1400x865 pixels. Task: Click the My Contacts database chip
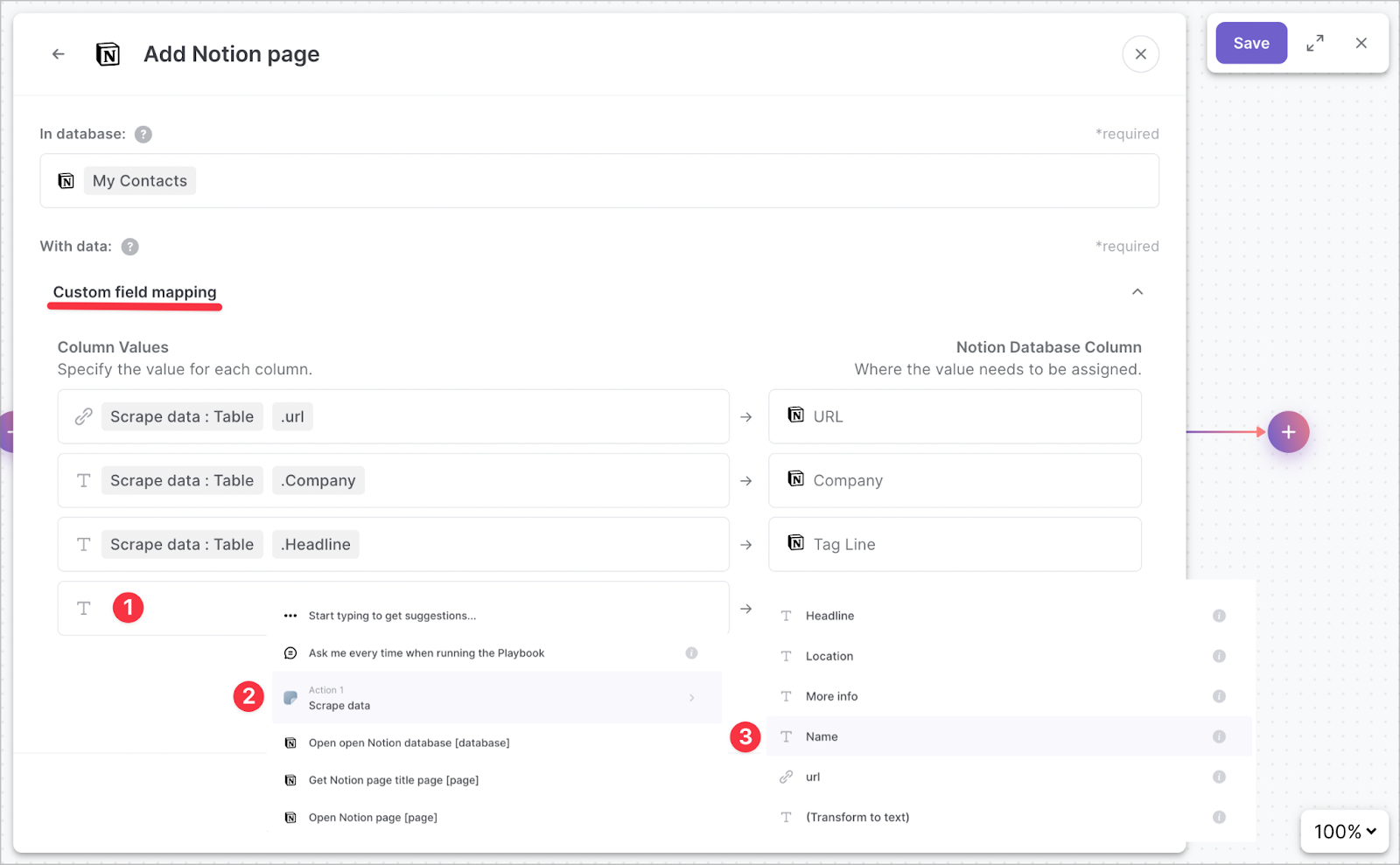[140, 181]
